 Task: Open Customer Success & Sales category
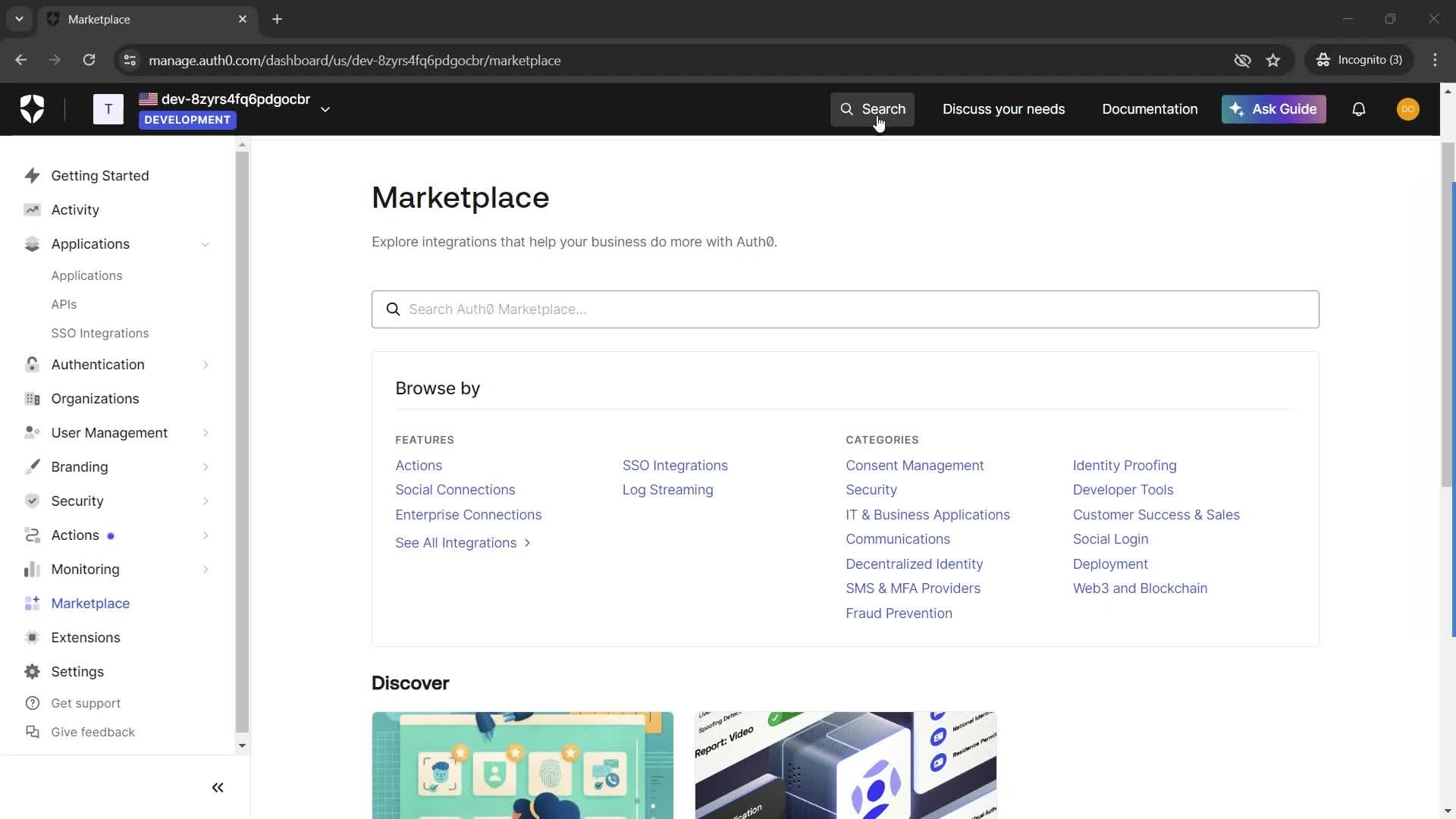[1156, 515]
